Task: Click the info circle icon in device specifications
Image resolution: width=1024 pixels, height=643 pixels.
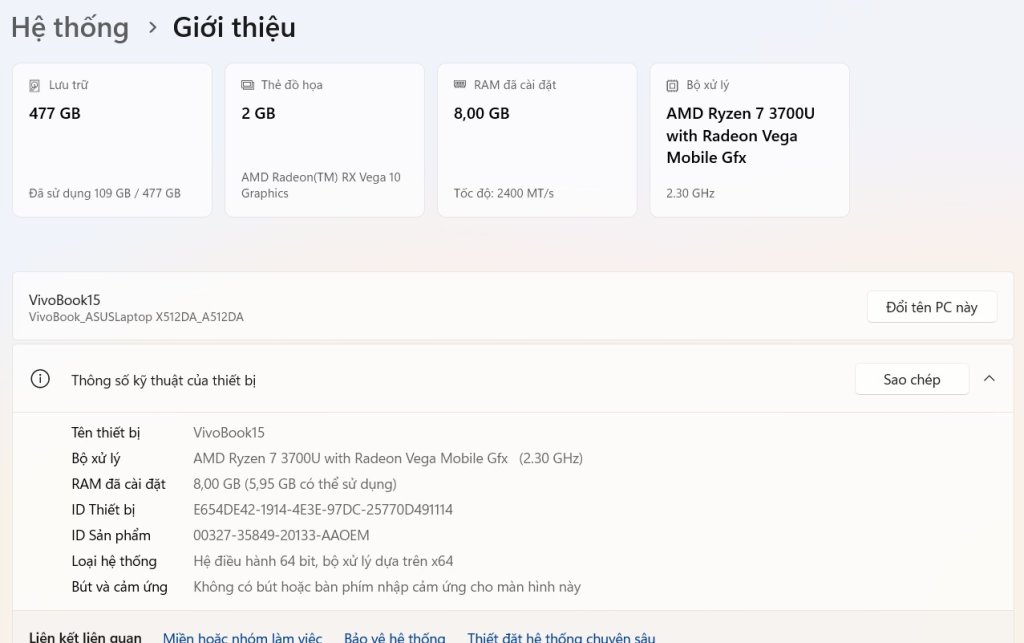Action: 40,379
